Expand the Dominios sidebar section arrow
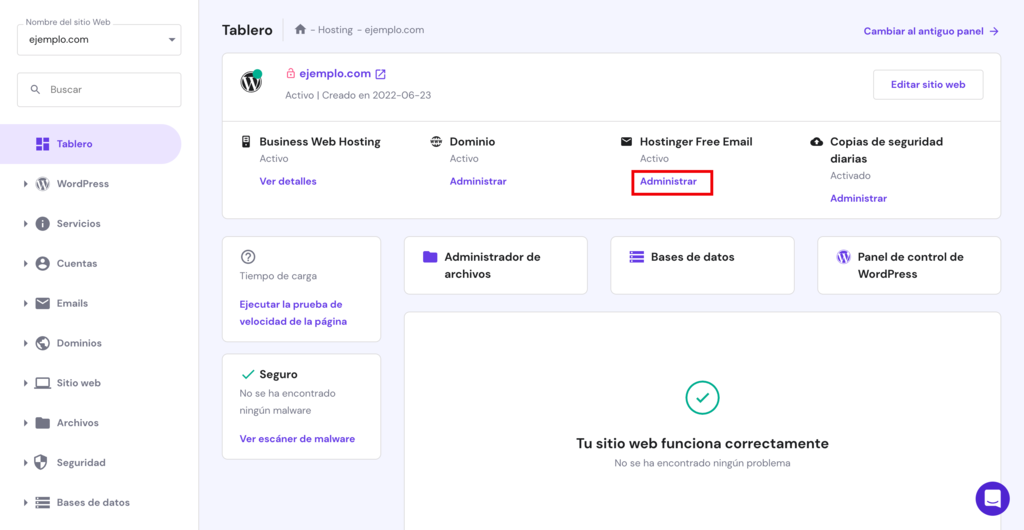 25,343
